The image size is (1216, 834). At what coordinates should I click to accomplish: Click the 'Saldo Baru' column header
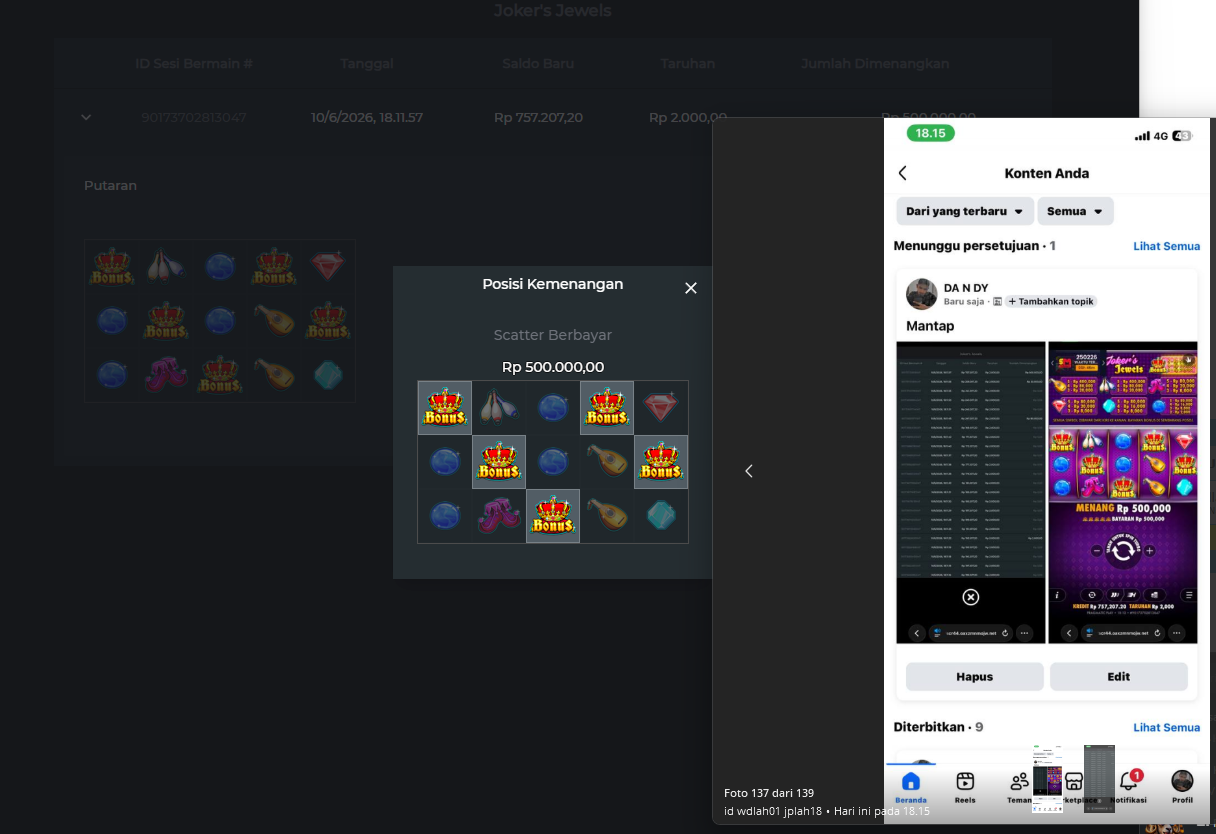538,63
